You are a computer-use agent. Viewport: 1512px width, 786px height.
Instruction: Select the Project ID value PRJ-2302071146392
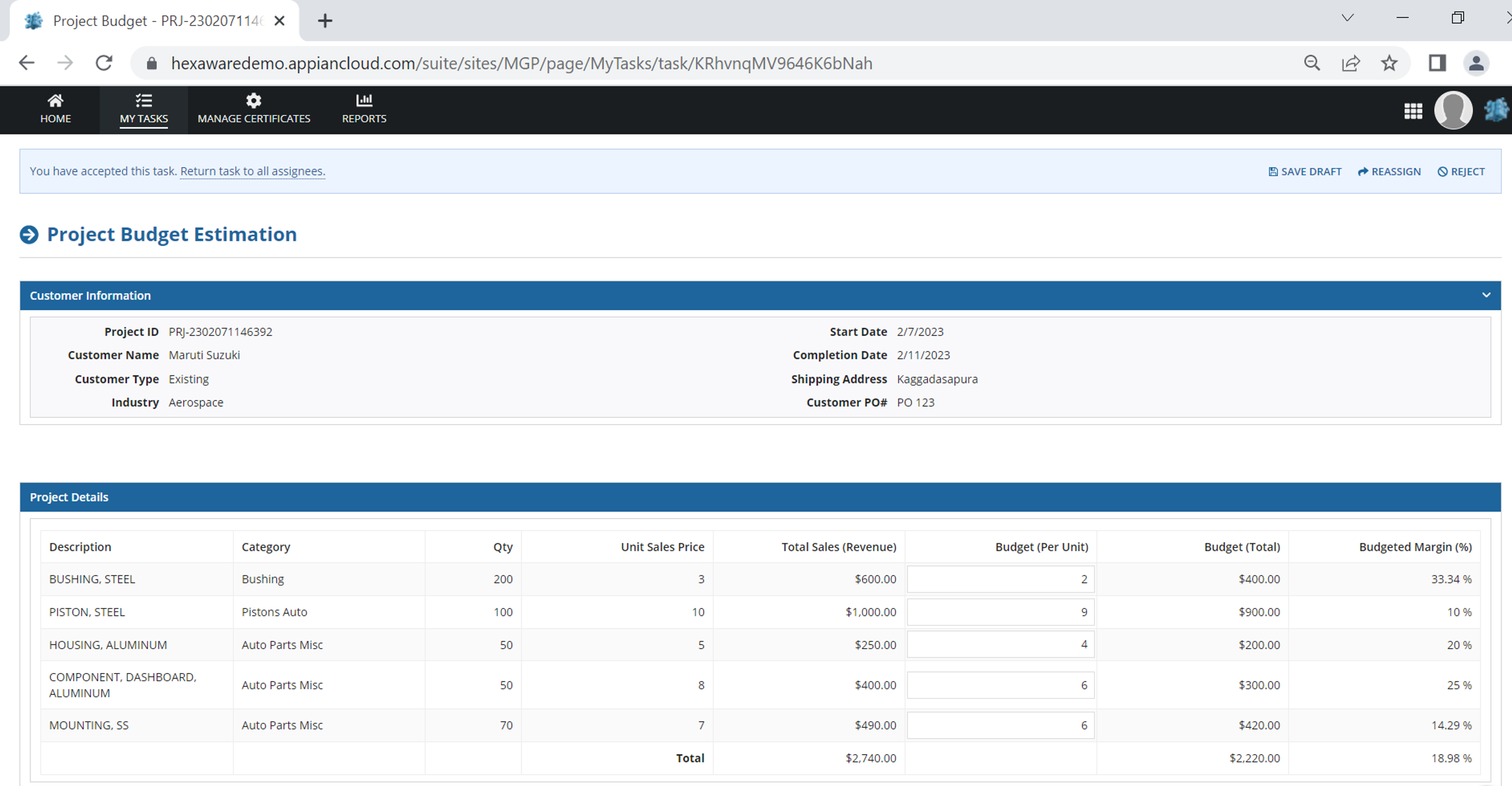pyautogui.click(x=220, y=332)
